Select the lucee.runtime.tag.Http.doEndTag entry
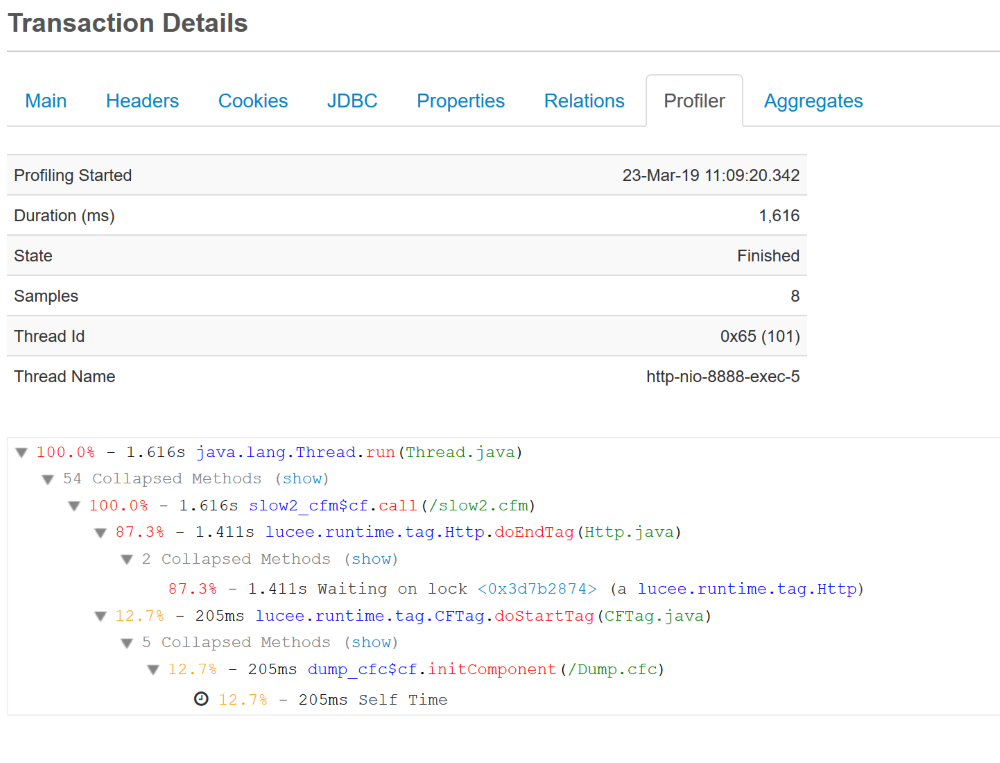This screenshot has height=763, width=1000. 473,532
